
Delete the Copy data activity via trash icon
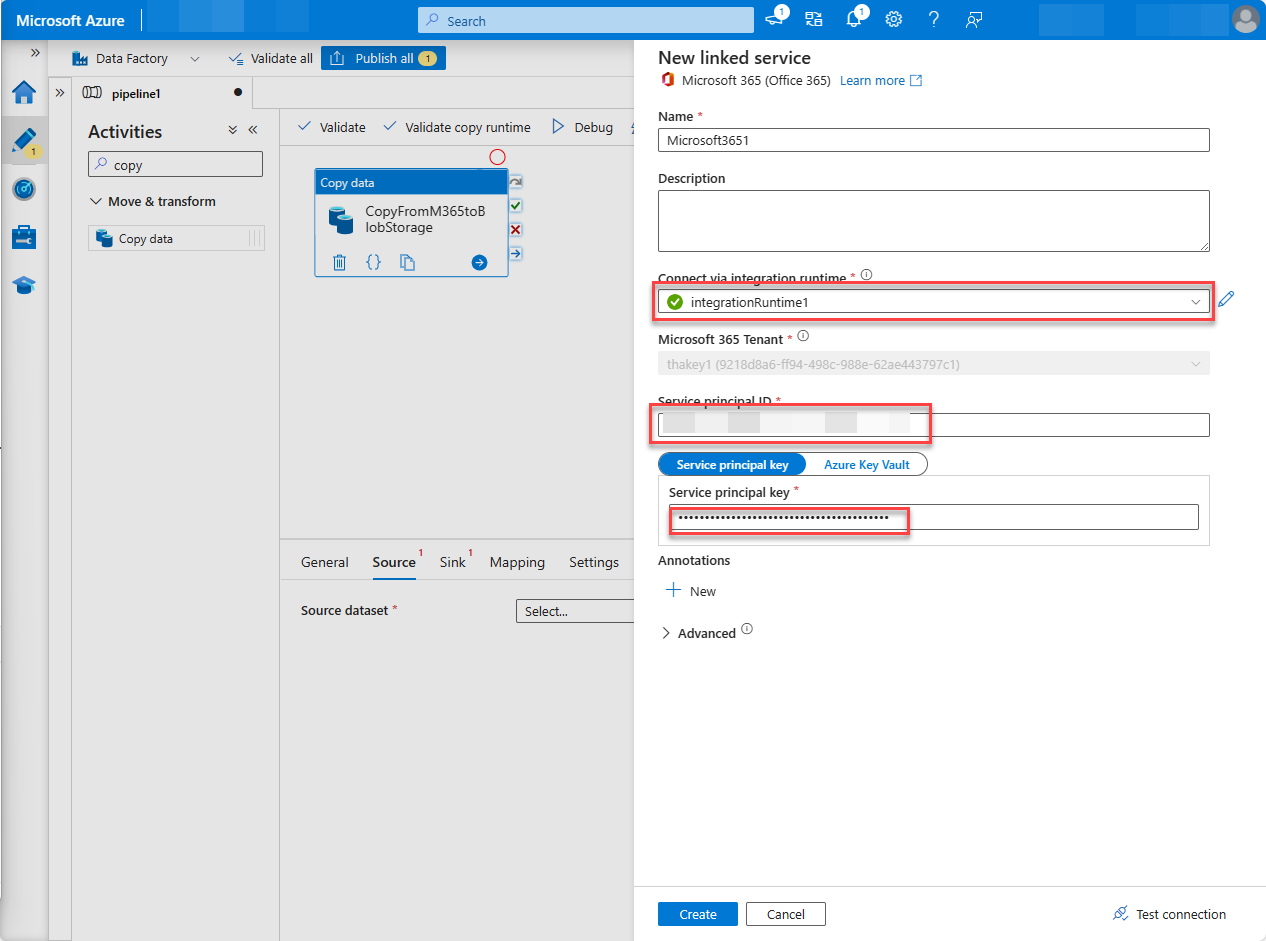(x=339, y=262)
